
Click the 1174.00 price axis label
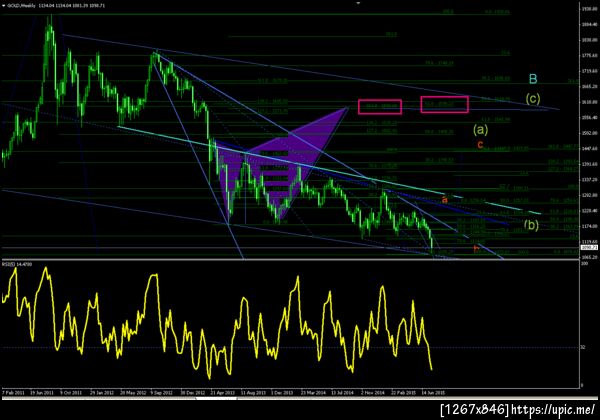coord(590,226)
